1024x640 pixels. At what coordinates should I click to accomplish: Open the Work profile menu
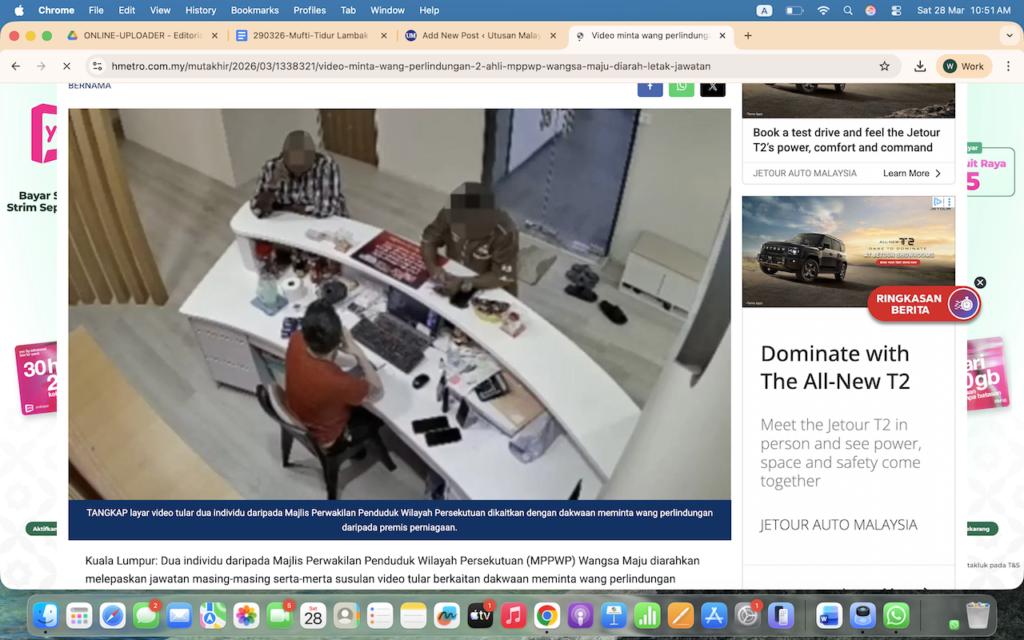click(963, 66)
